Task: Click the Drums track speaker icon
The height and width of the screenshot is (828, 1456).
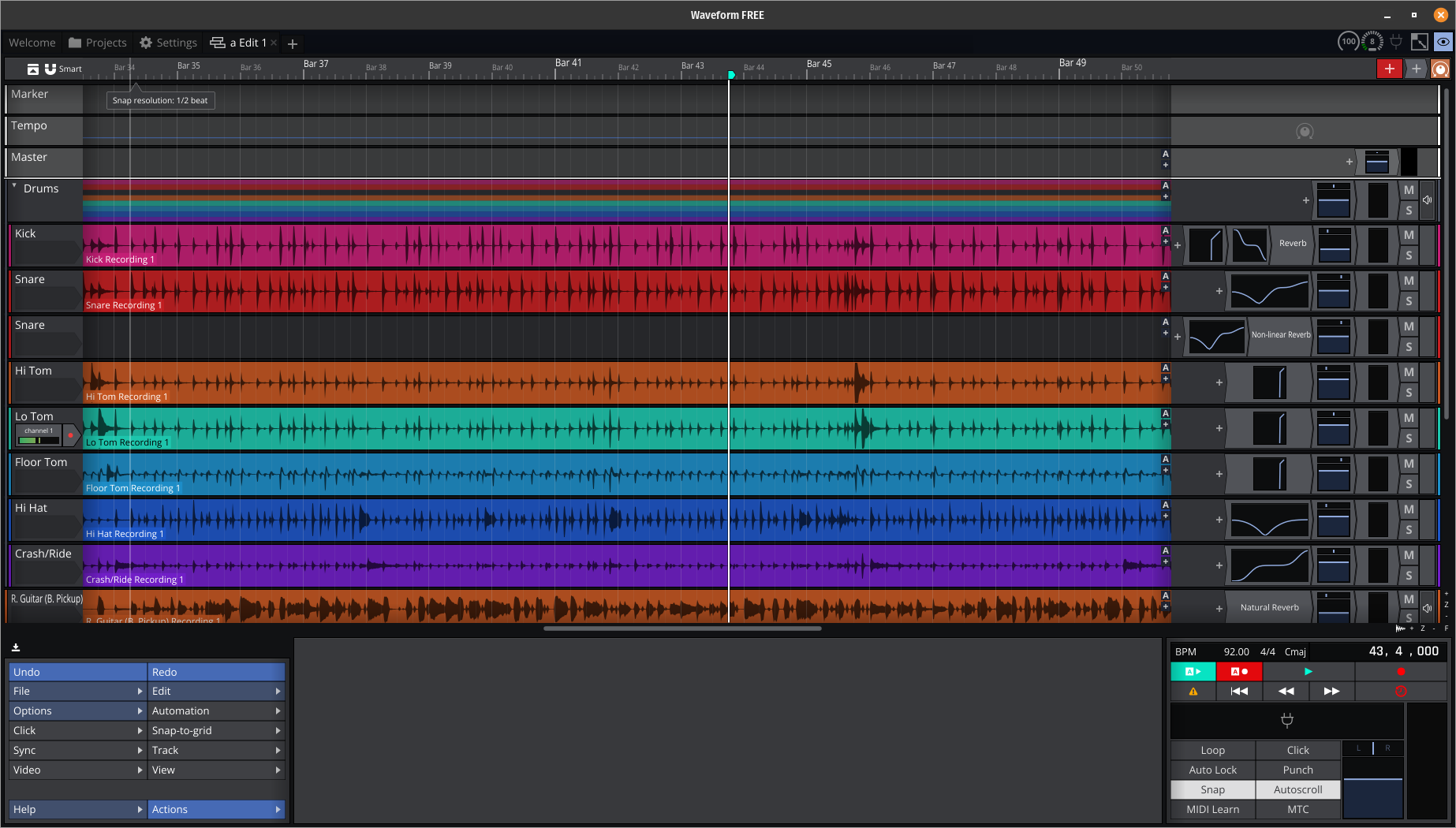Action: [x=1427, y=200]
